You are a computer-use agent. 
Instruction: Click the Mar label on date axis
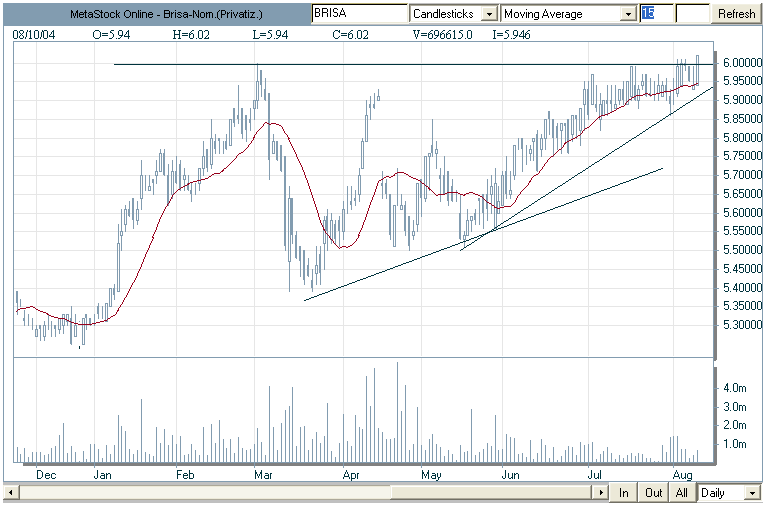click(x=263, y=474)
